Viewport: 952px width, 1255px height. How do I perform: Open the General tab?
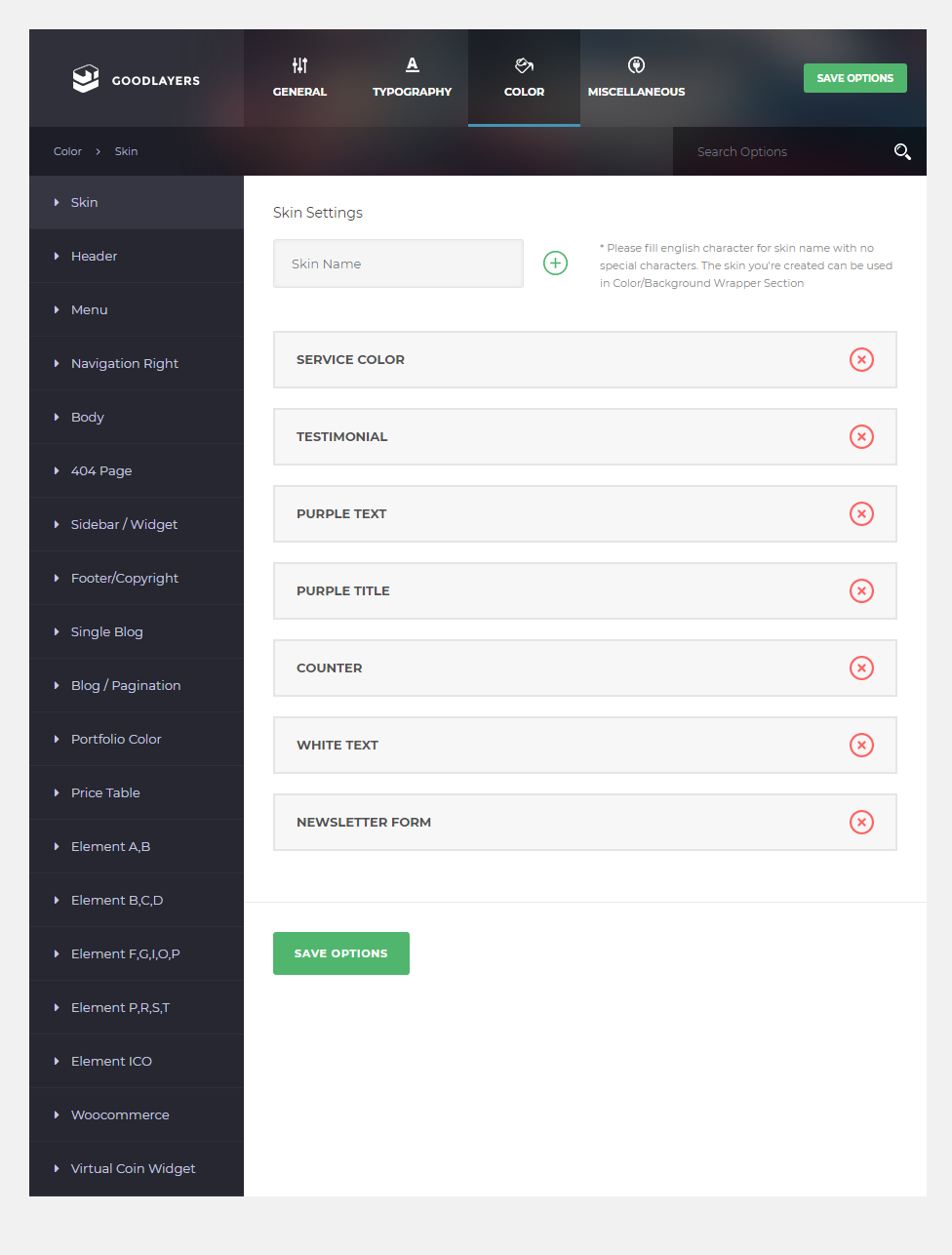point(299,78)
